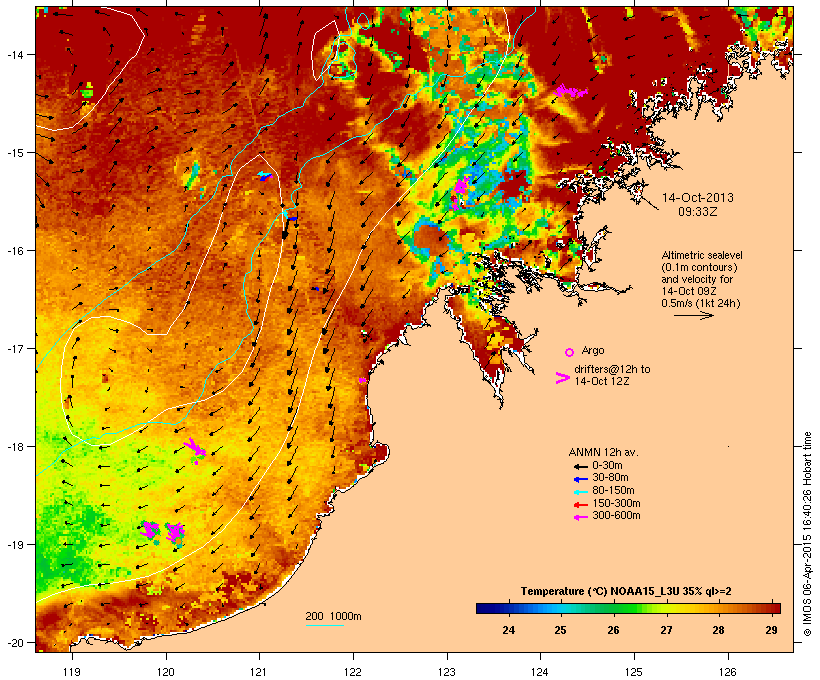Click the colorbar tick label 25
The height and width of the screenshot is (680, 820).
(560, 630)
